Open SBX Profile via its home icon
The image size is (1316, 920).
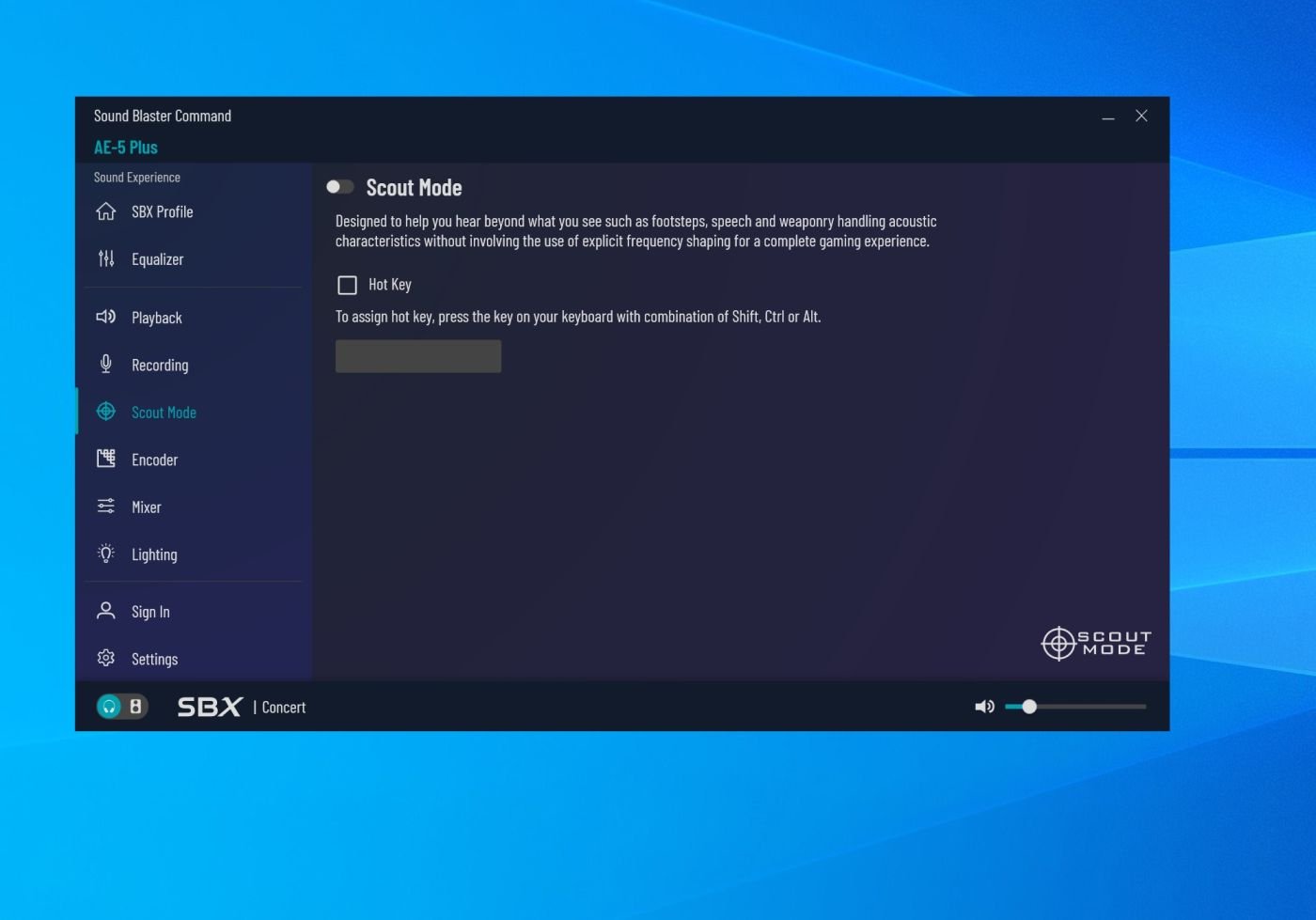106,211
